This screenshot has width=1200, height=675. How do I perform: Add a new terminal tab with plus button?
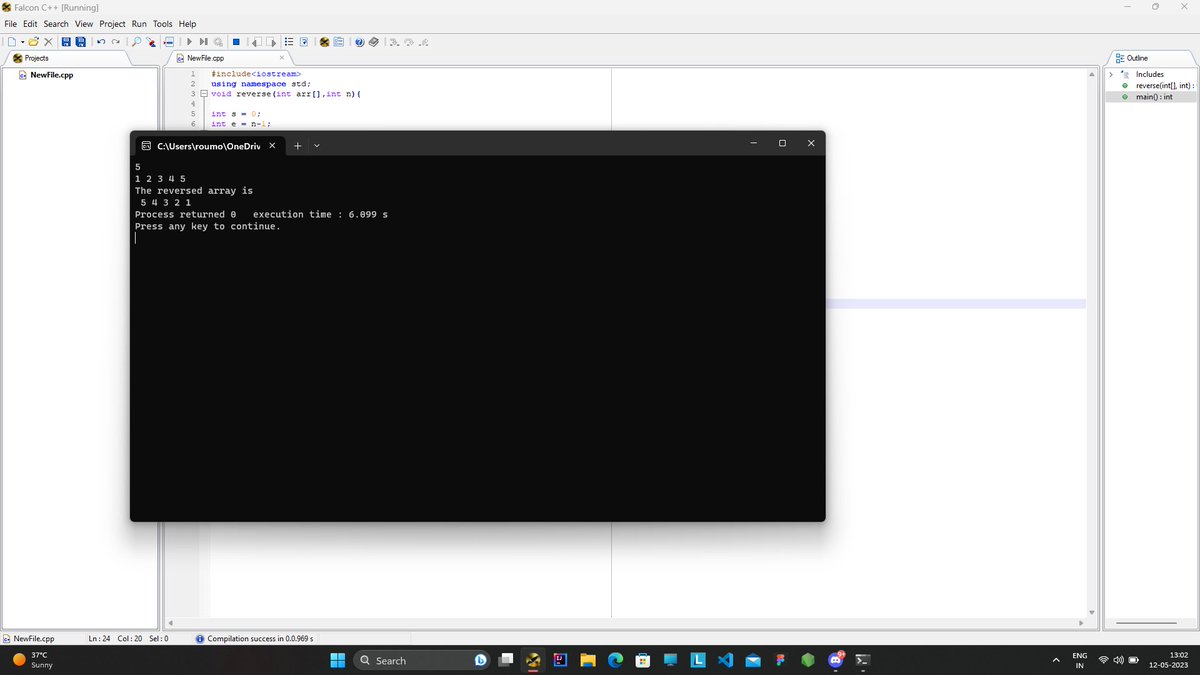point(298,146)
